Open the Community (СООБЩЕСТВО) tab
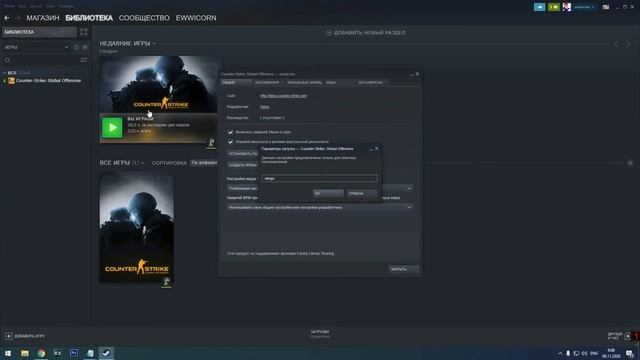The height and width of the screenshot is (360, 640). click(144, 18)
